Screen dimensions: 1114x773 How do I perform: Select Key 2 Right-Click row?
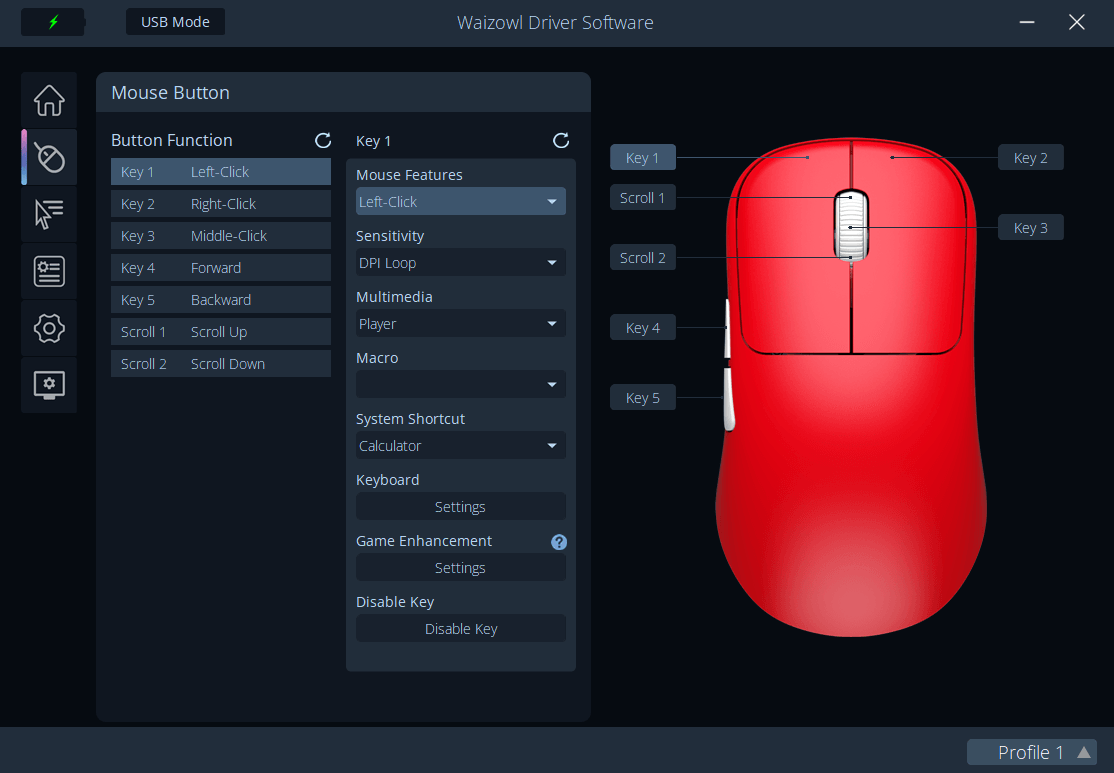[x=221, y=203]
